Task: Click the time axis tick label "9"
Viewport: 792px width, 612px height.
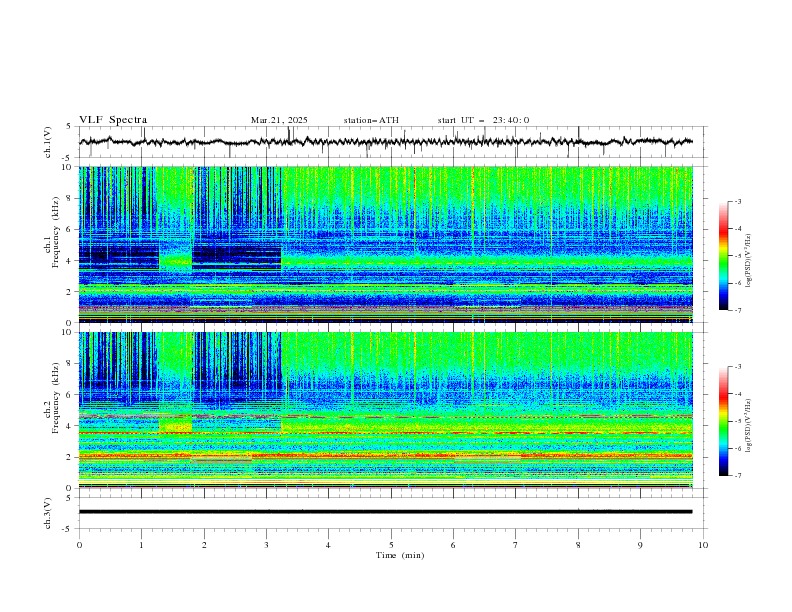Action: 640,545
